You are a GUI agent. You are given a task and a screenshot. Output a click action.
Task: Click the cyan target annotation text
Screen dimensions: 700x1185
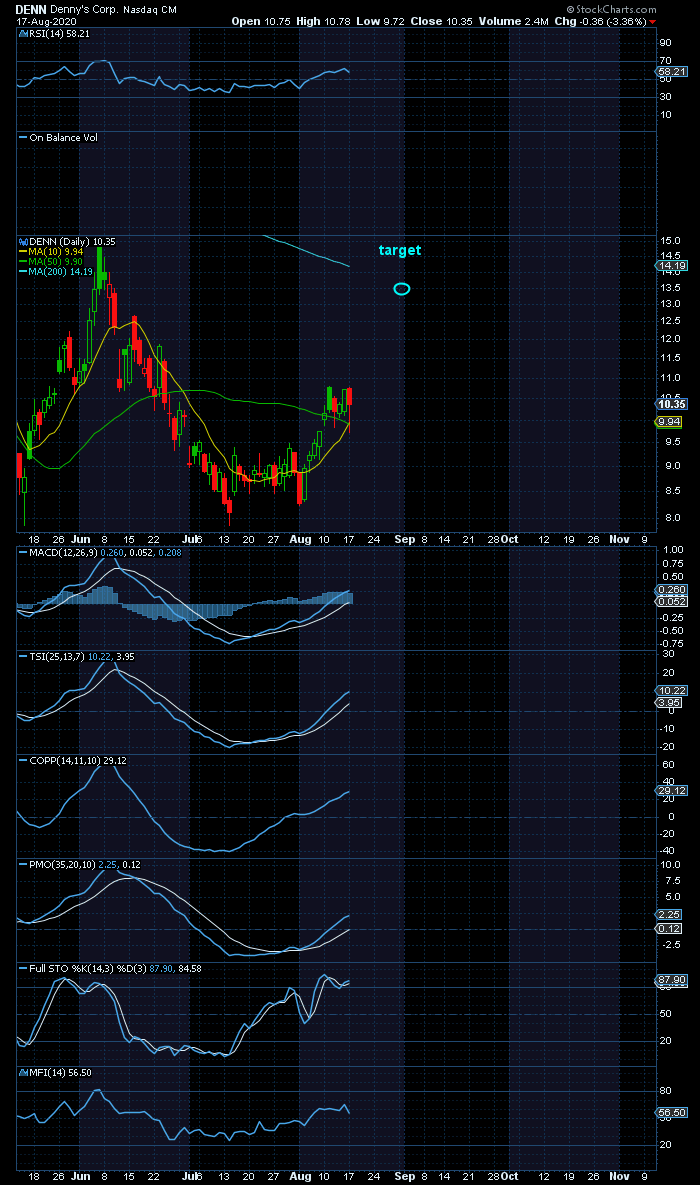coord(400,250)
